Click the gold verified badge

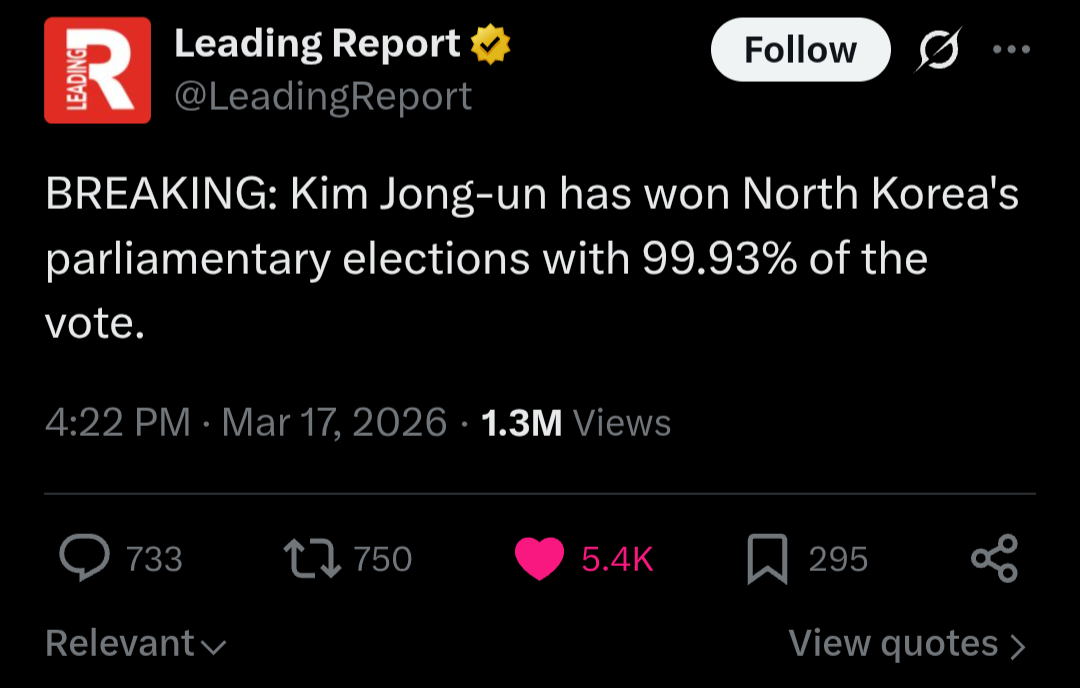coord(491,45)
